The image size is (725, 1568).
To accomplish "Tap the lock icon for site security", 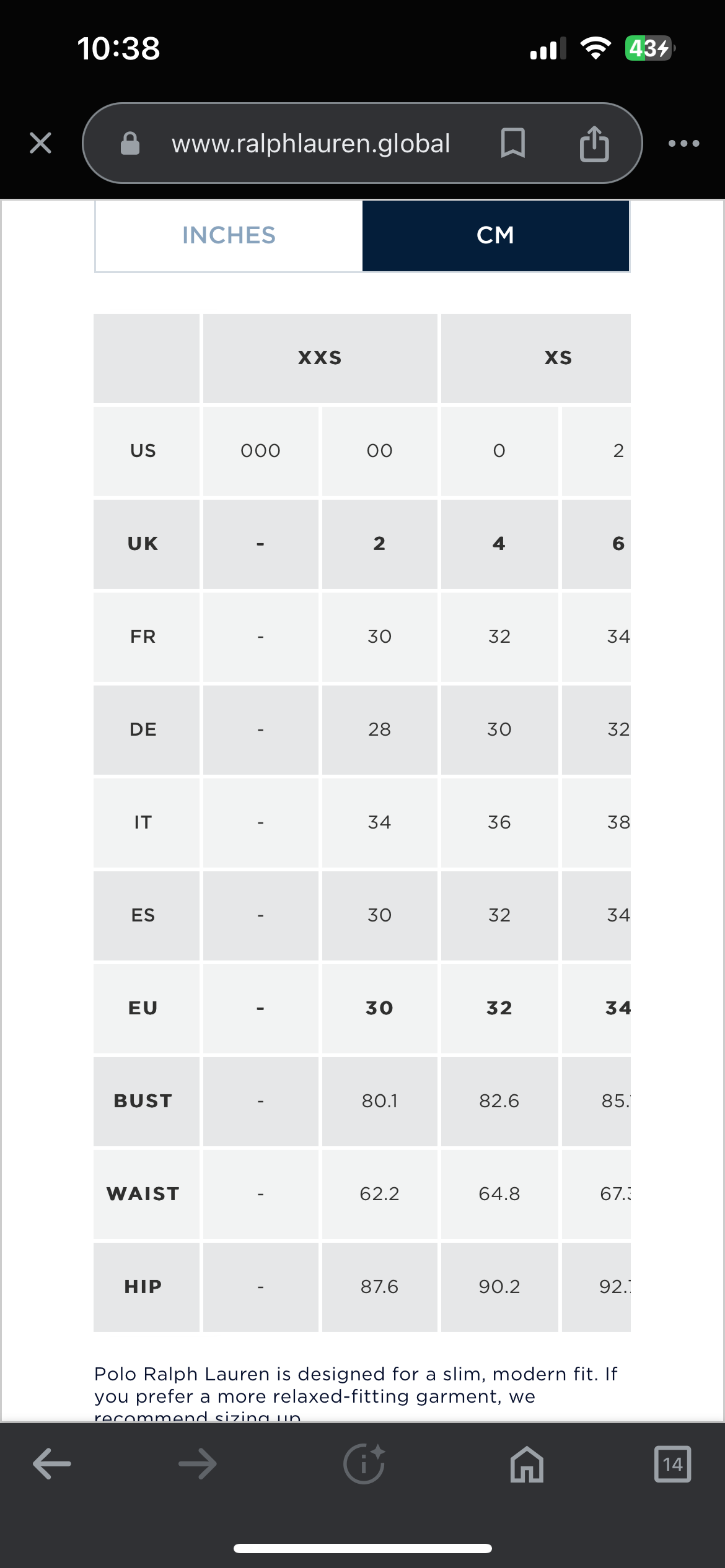I will pos(130,143).
